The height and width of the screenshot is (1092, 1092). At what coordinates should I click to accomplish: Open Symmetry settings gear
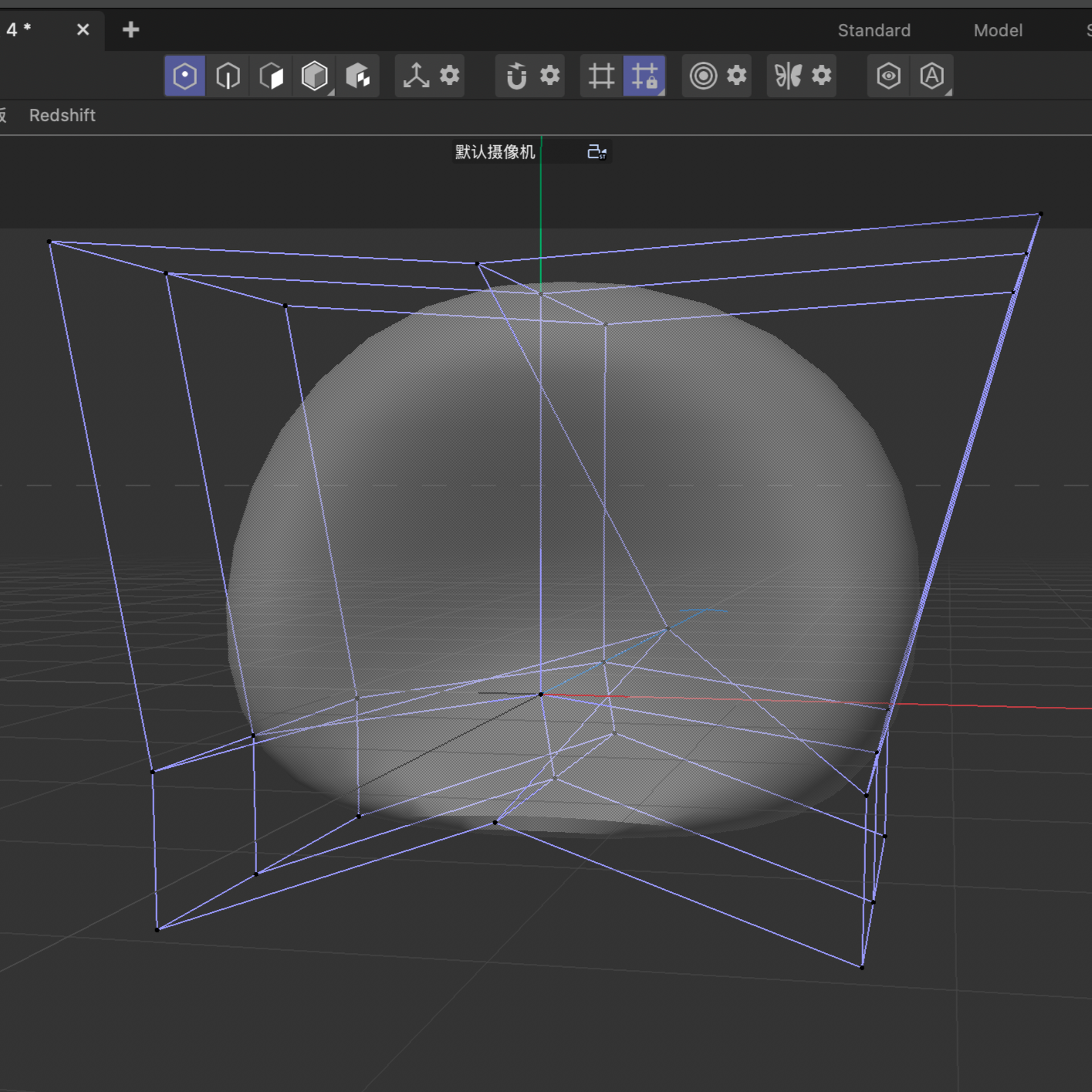coord(822,76)
